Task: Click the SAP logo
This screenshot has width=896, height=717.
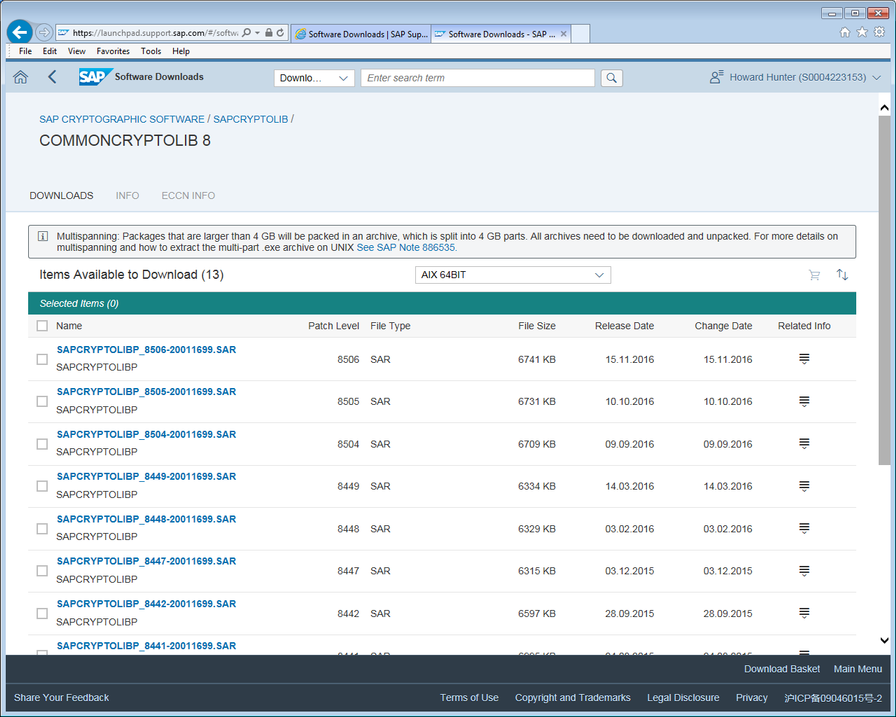Action: [x=94, y=76]
